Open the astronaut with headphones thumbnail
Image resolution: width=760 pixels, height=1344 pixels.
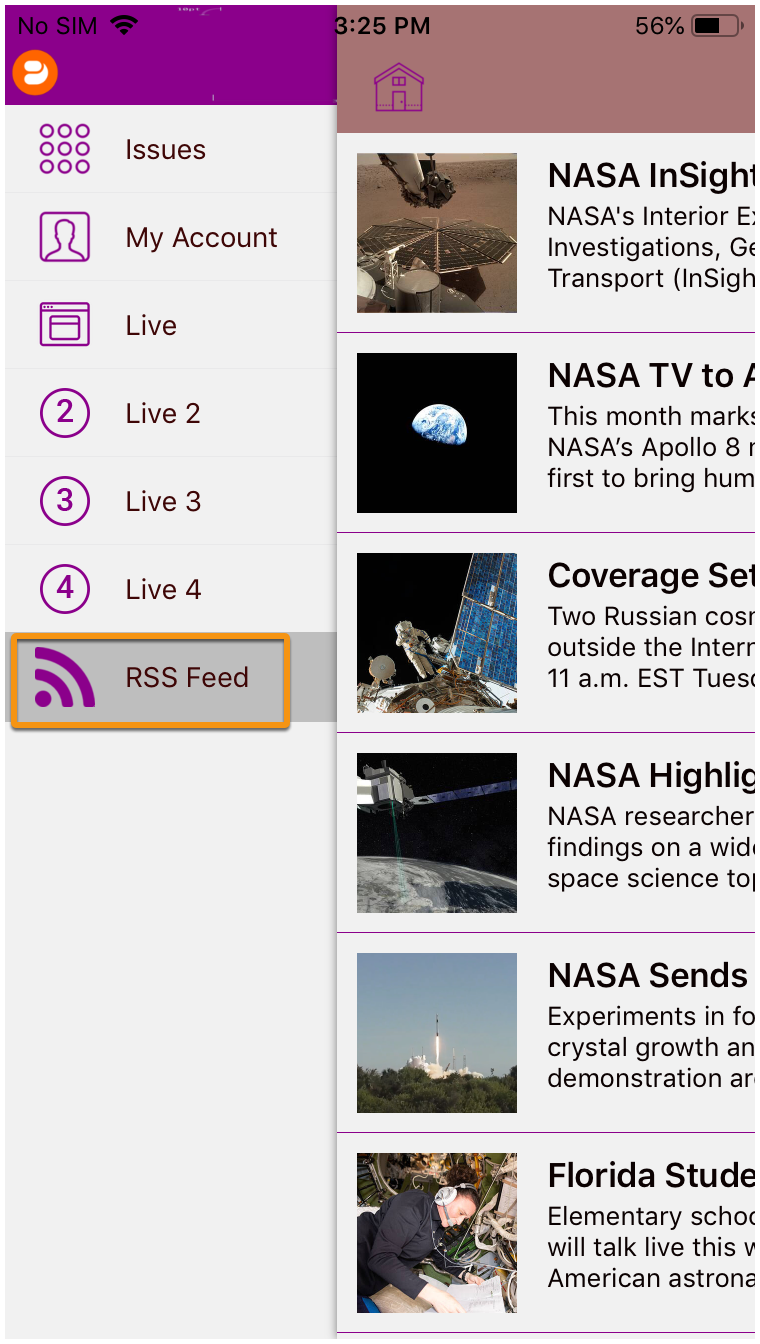437,1233
